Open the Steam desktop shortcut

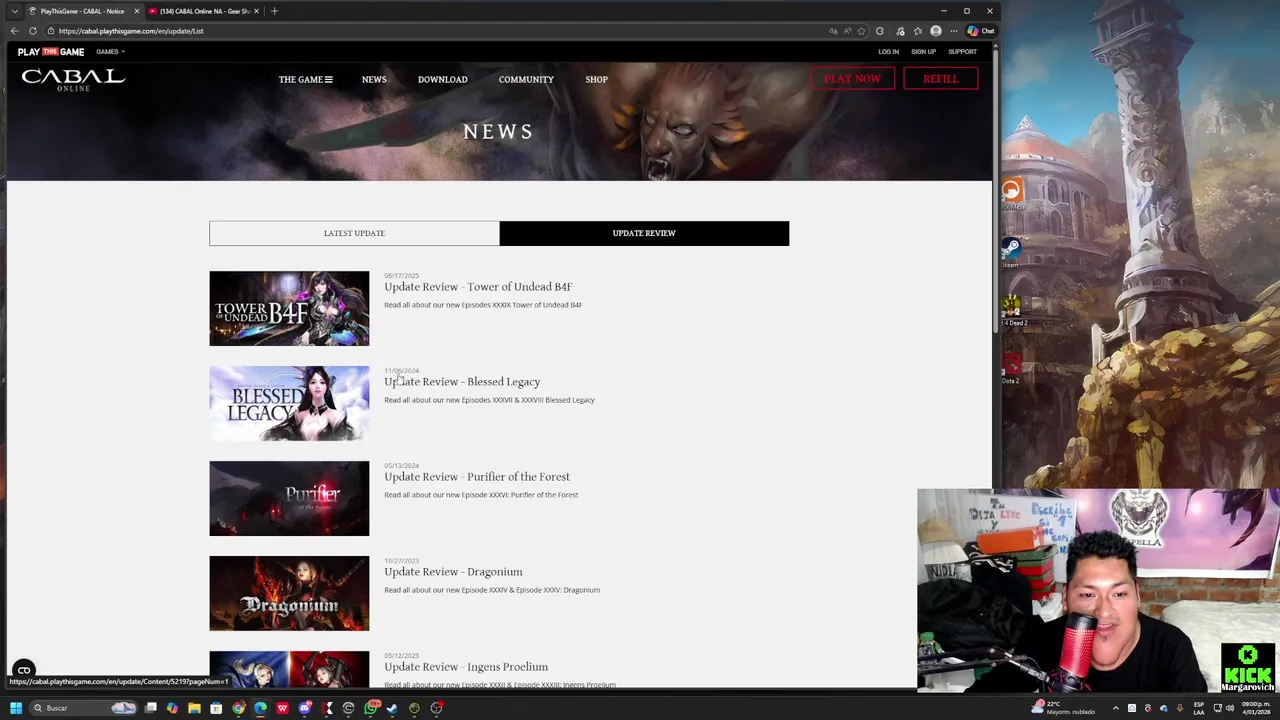pyautogui.click(x=1011, y=248)
